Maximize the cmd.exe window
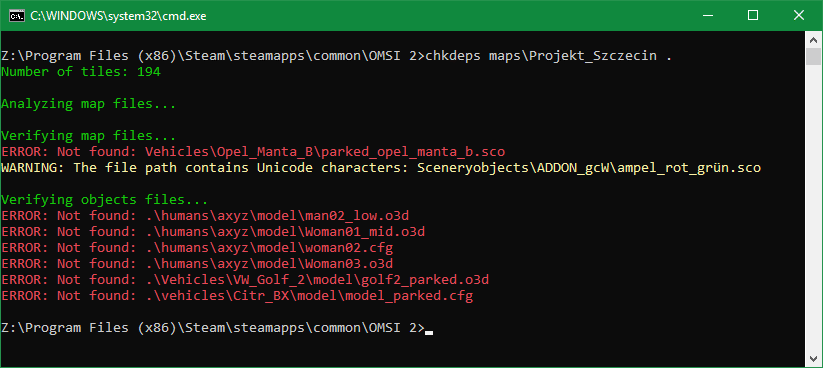 pos(753,16)
